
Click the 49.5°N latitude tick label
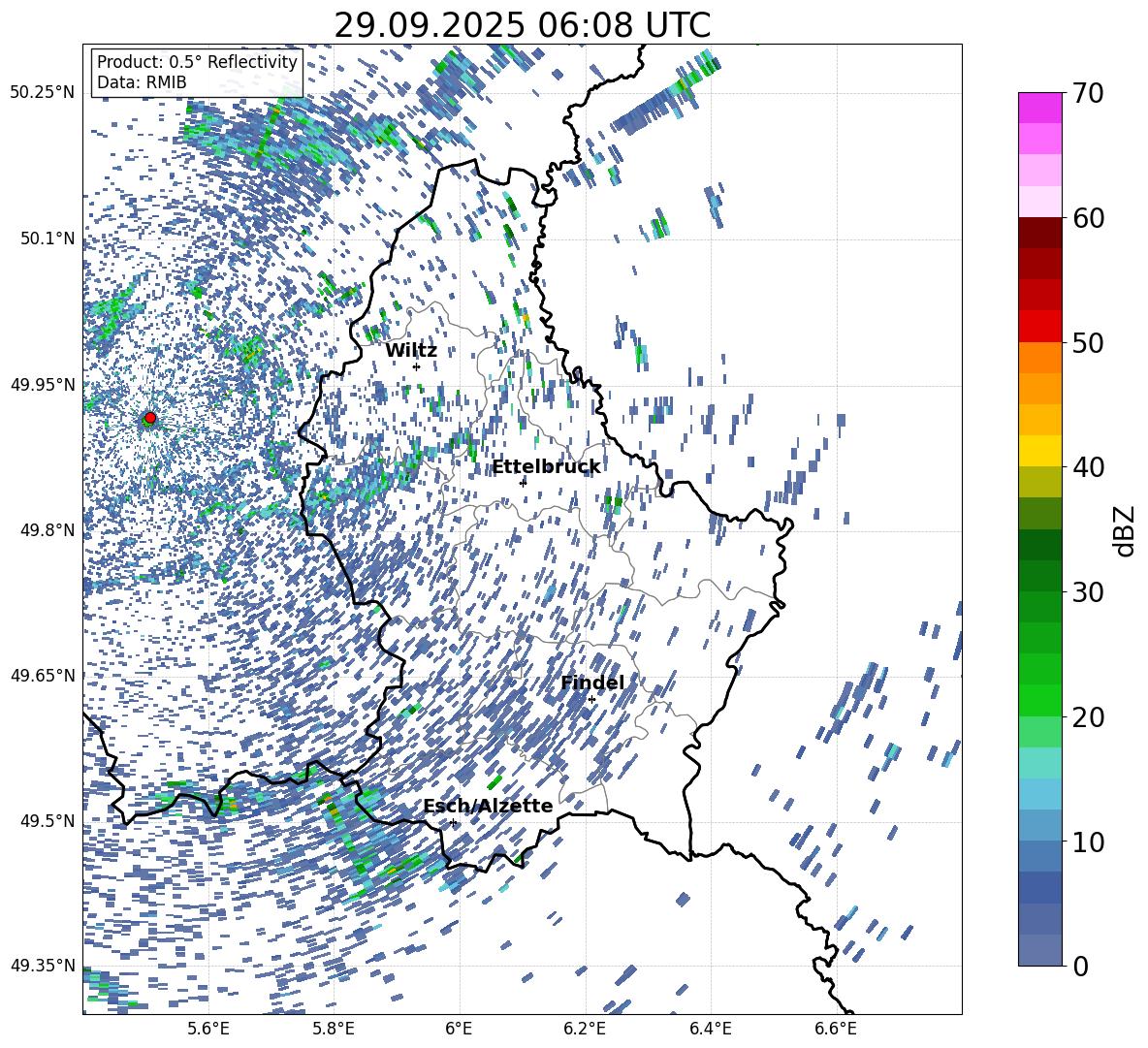point(48,821)
